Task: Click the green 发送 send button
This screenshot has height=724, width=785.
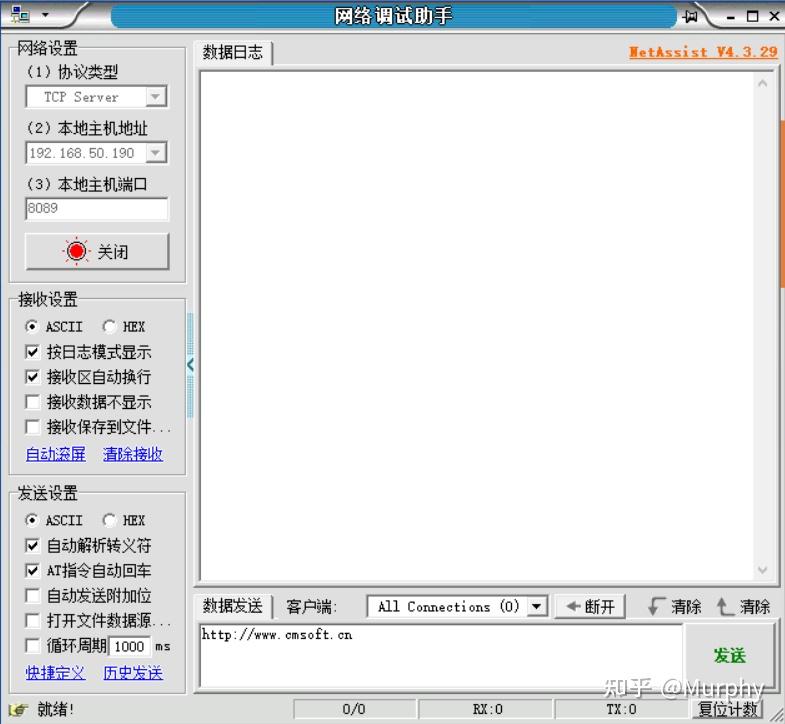Action: (x=729, y=655)
